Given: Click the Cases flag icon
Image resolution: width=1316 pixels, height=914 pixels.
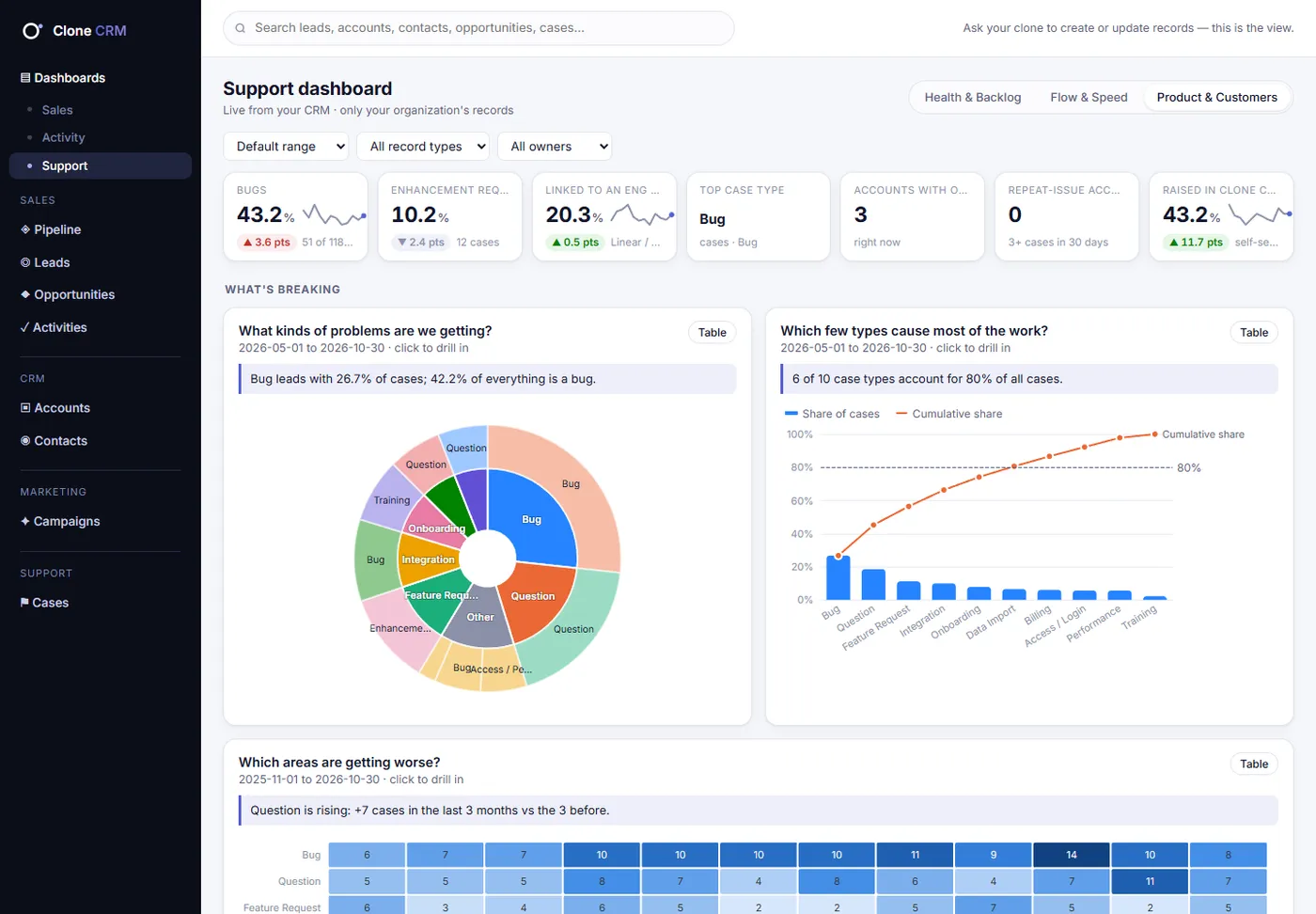Looking at the screenshot, I should 24,603.
